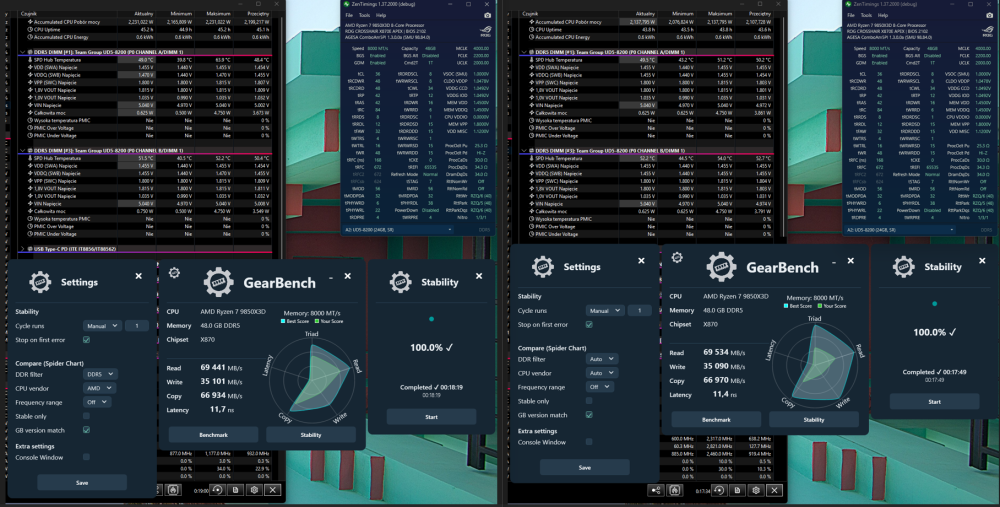Reset sensor values clock icon beside 0:17:34 timer
The width and height of the screenshot is (1000, 507).
tap(719, 490)
